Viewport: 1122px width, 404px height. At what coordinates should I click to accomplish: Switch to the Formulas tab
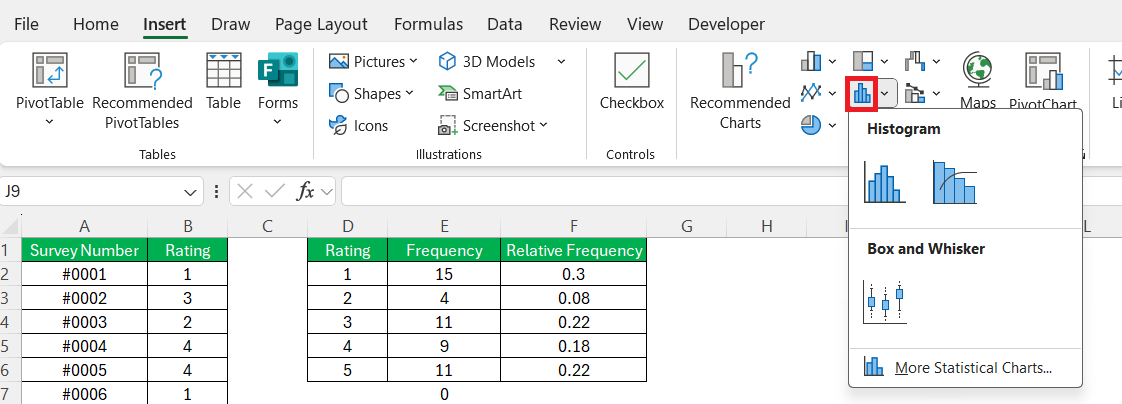click(428, 24)
